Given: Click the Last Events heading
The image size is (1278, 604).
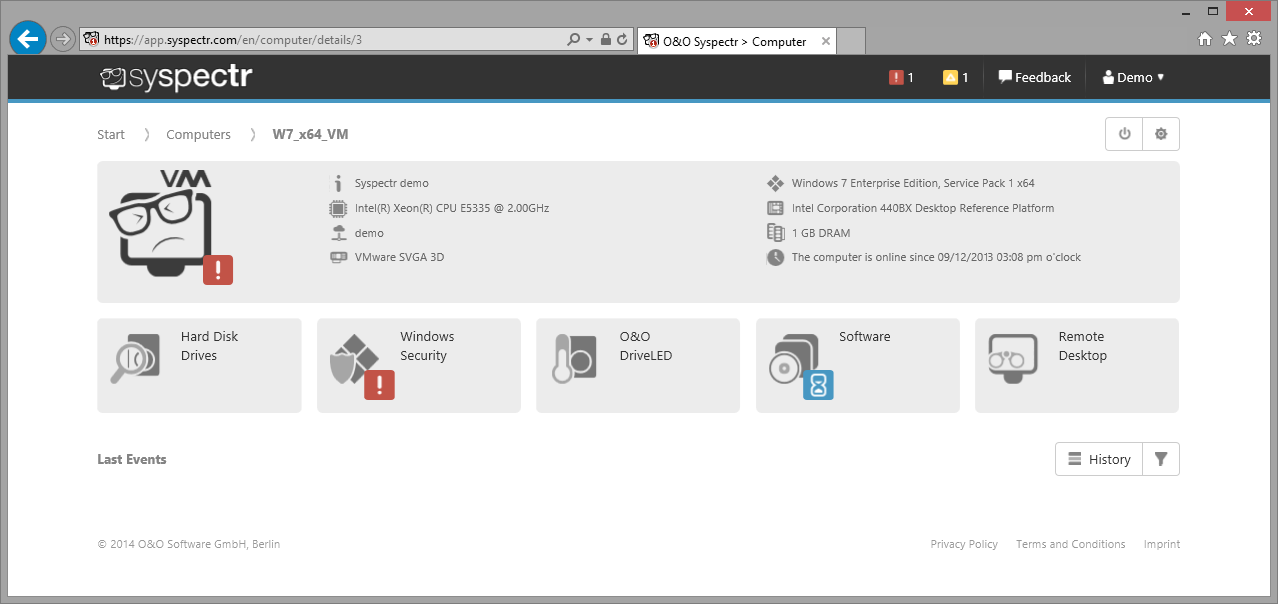Looking at the screenshot, I should tap(132, 459).
